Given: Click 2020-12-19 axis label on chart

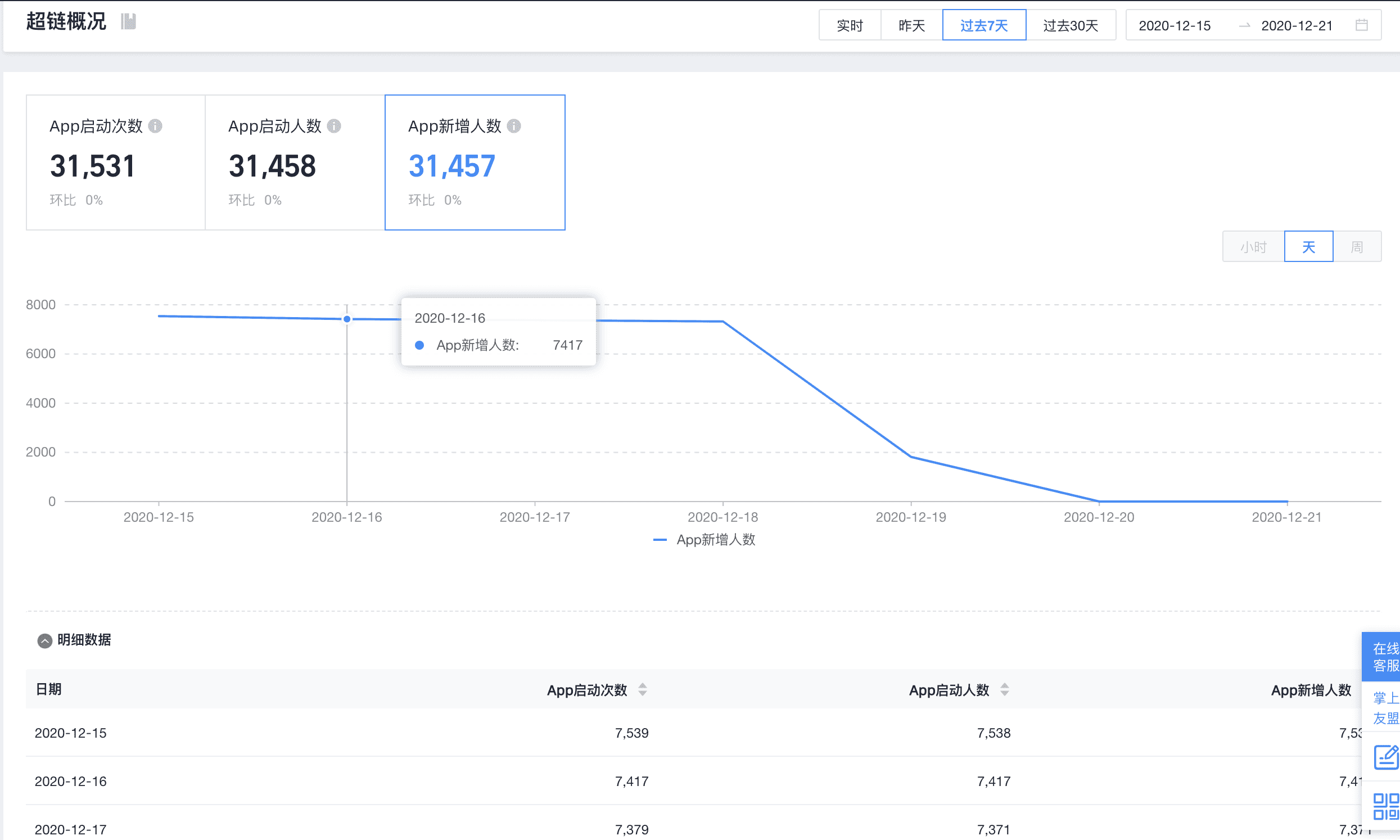Looking at the screenshot, I should [910, 517].
